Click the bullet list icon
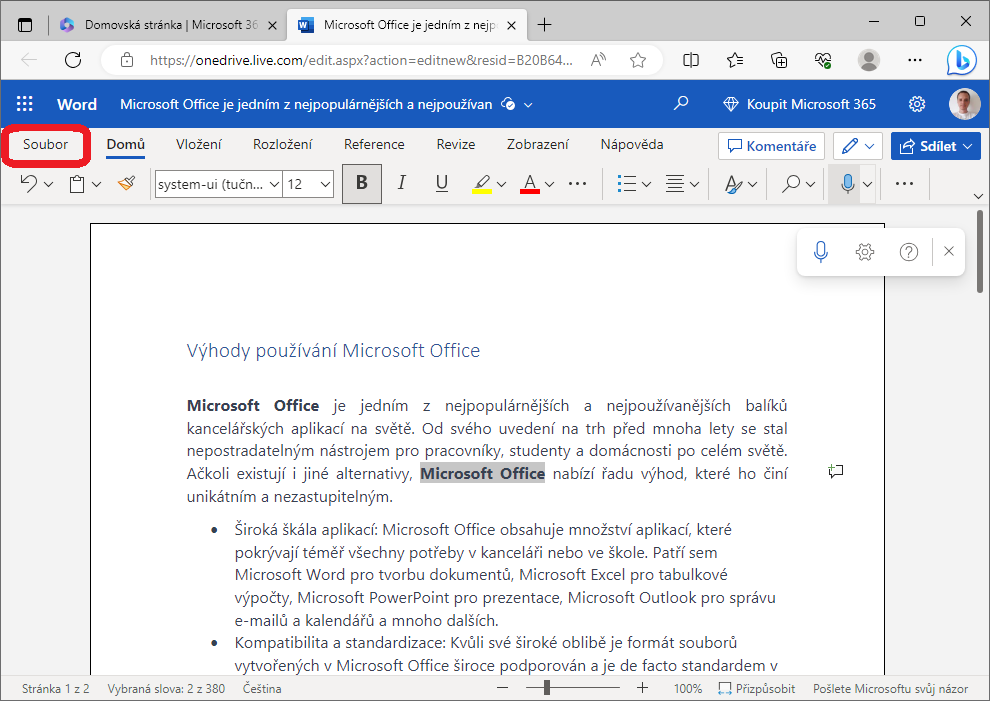 (x=626, y=184)
